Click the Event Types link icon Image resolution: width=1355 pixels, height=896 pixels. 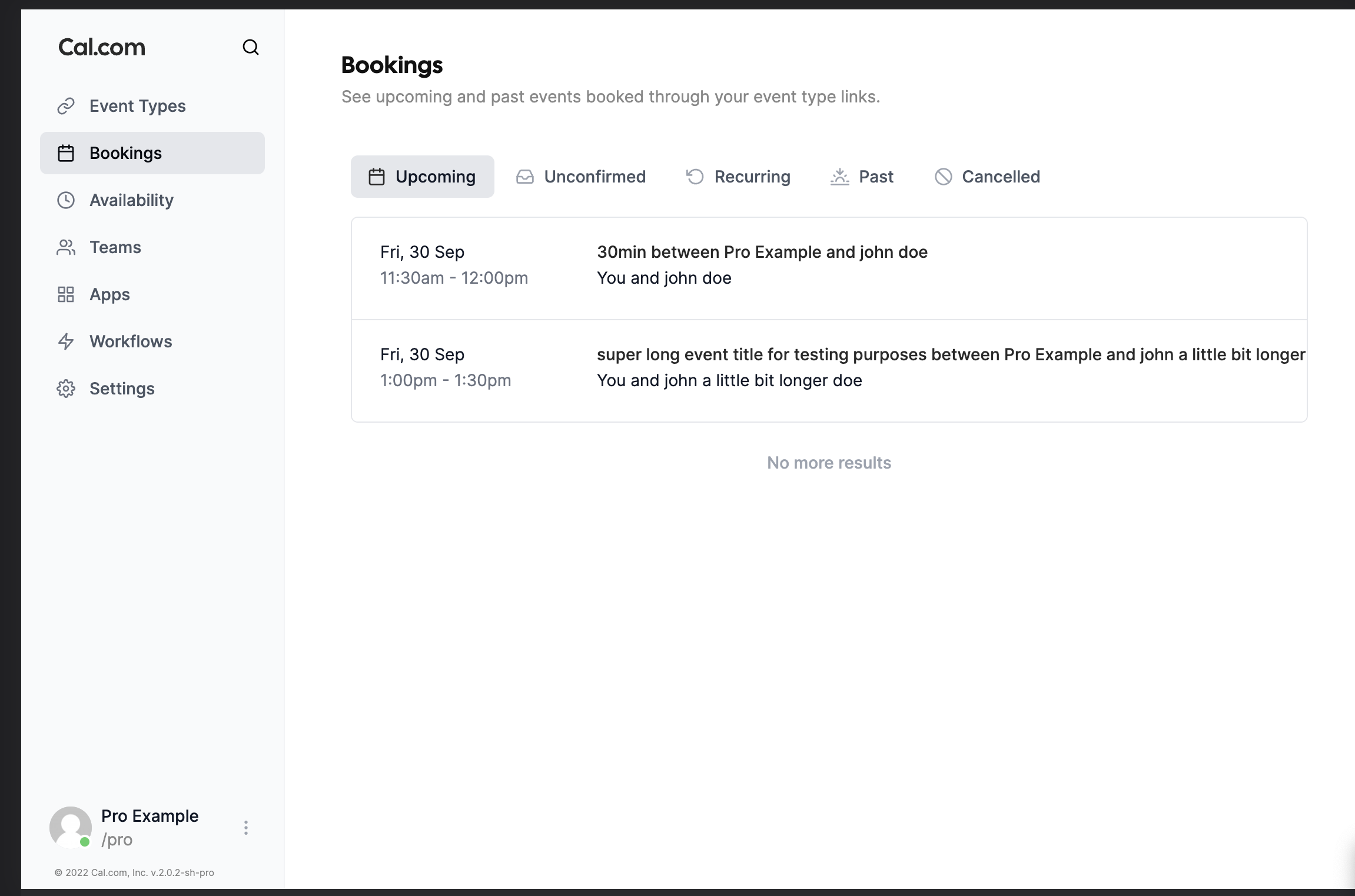(66, 106)
